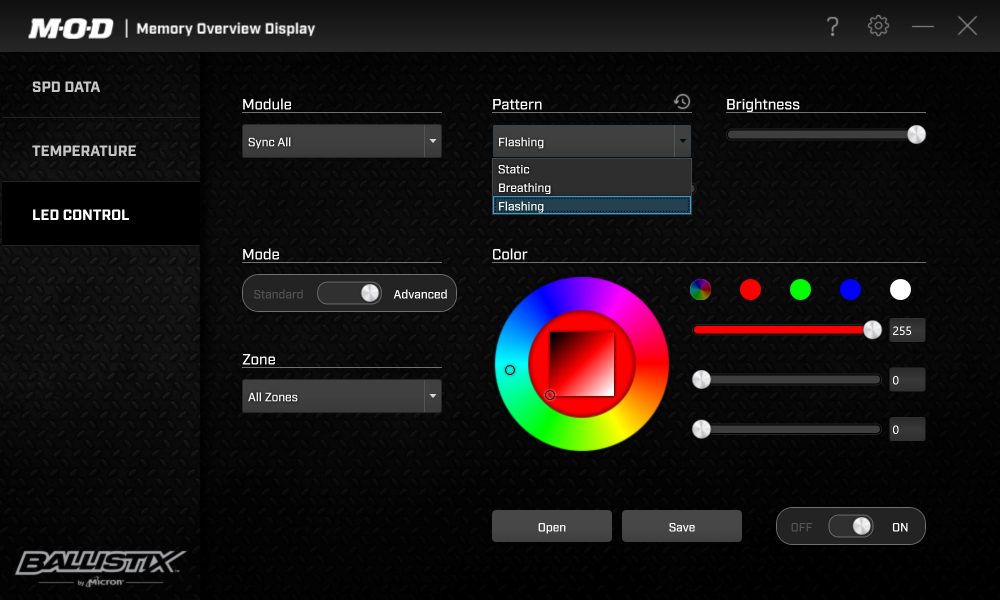
Task: Click the red value field 255
Action: (907, 330)
